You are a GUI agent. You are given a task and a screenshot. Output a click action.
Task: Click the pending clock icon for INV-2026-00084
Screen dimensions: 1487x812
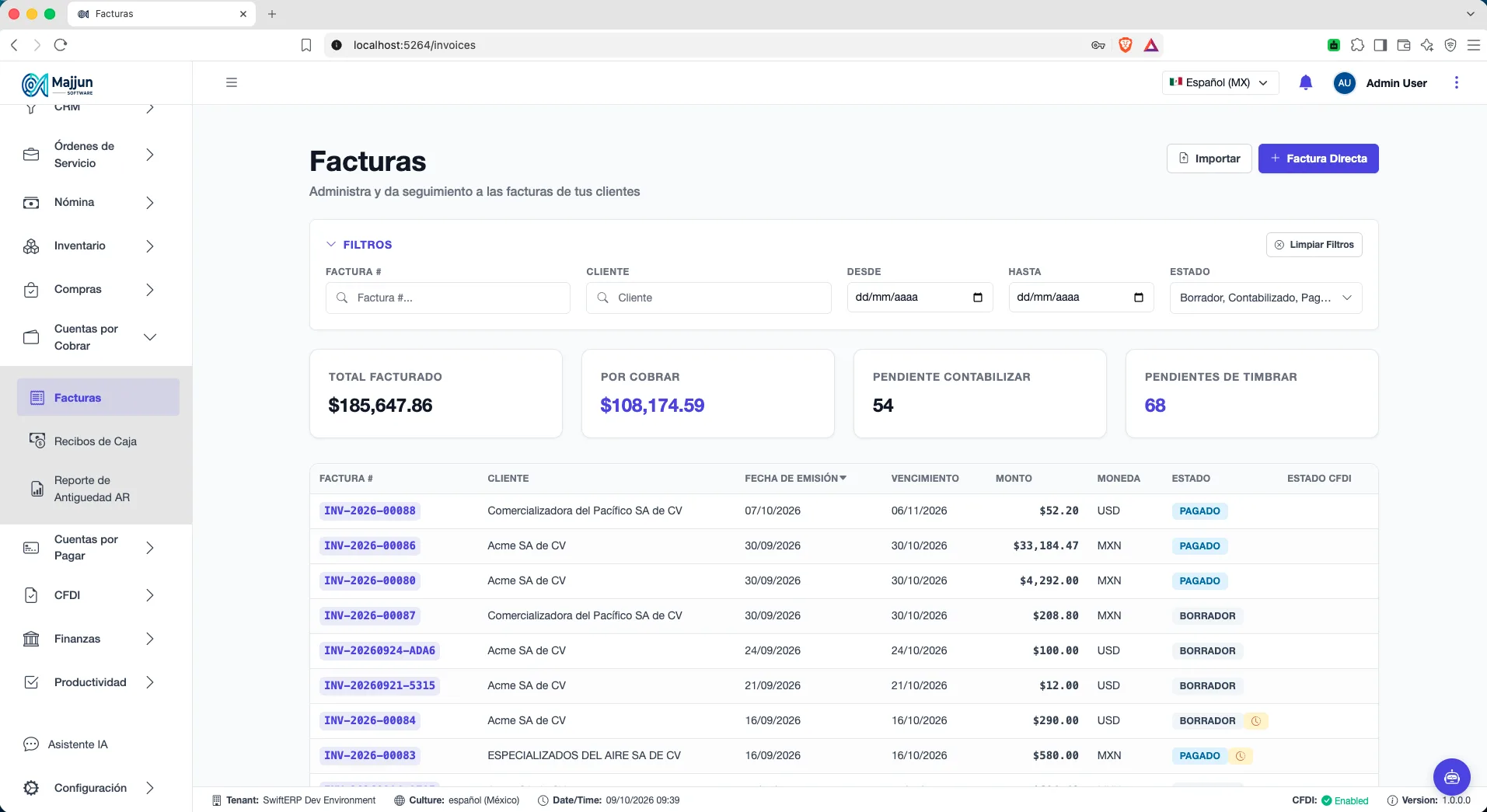[1255, 721]
